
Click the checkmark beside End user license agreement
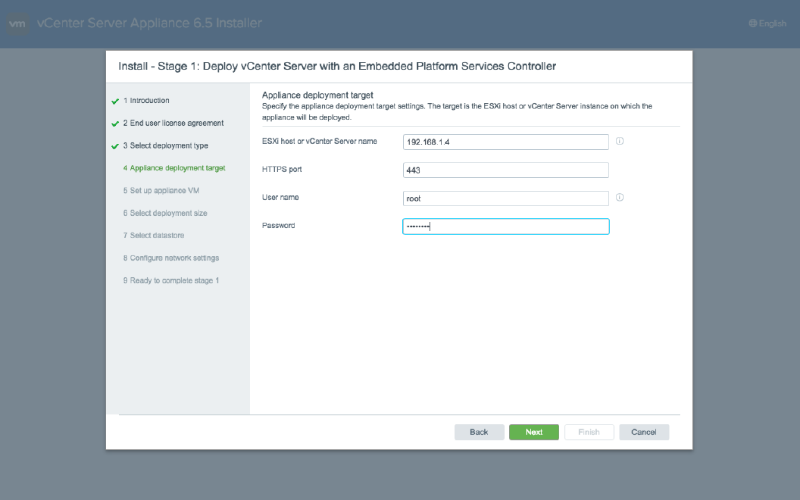click(115, 123)
